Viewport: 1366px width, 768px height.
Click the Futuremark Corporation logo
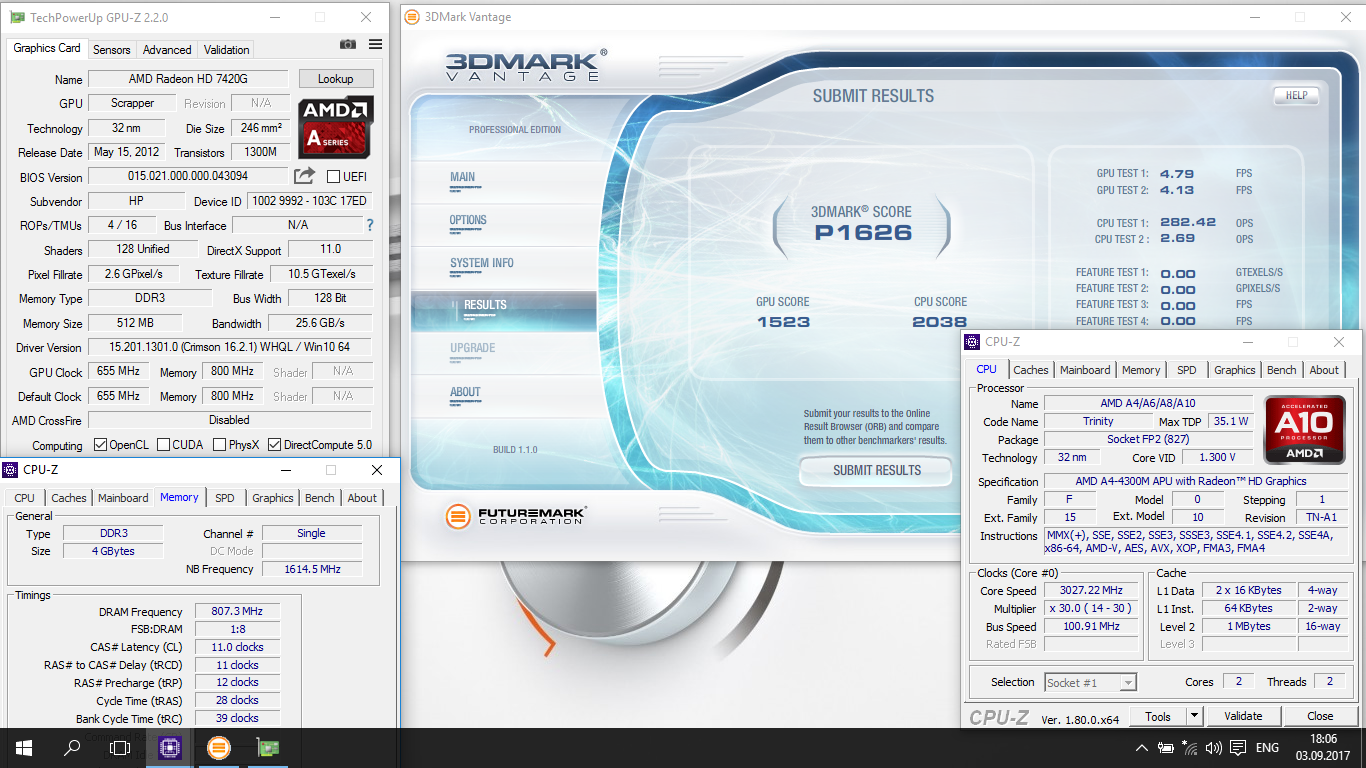(516, 517)
